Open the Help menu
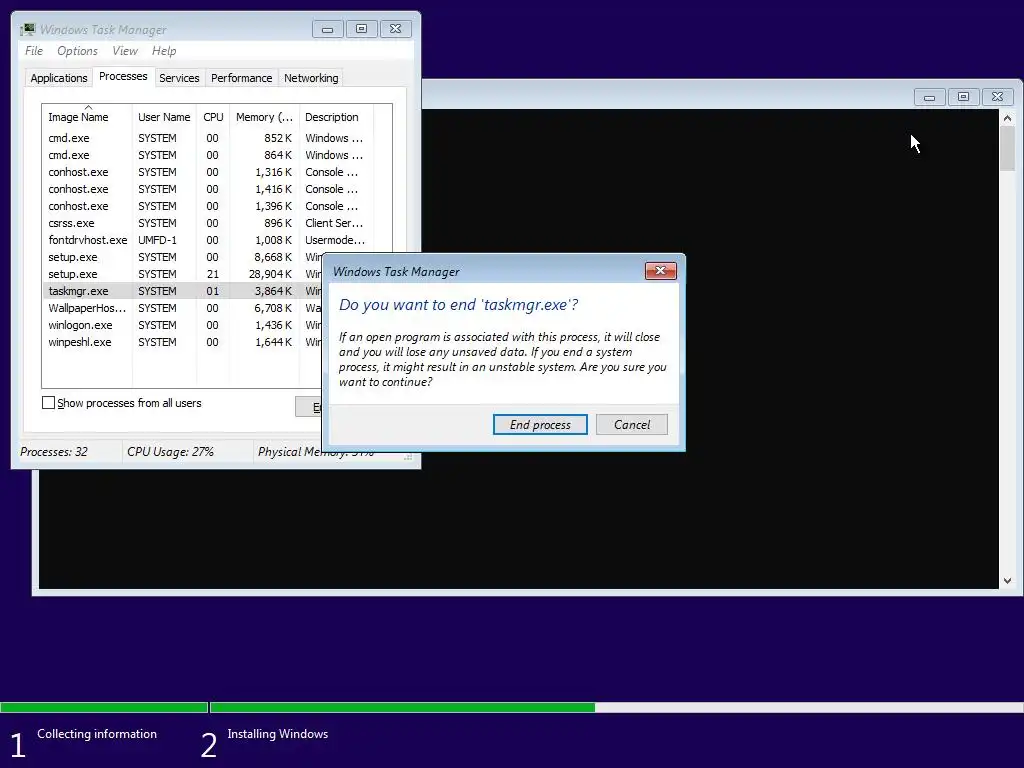 pyautogui.click(x=164, y=51)
